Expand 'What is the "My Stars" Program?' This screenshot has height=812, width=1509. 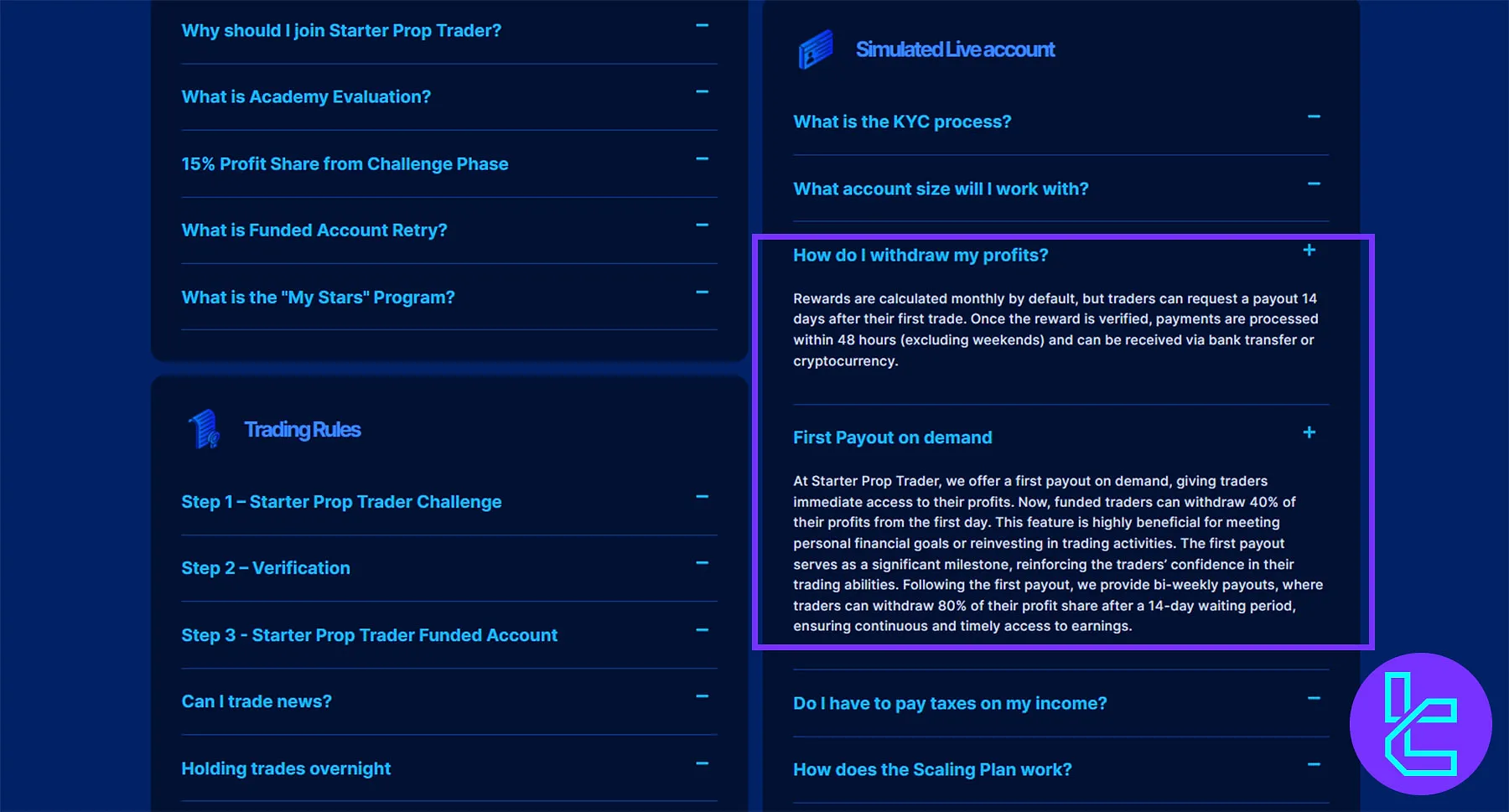[318, 297]
